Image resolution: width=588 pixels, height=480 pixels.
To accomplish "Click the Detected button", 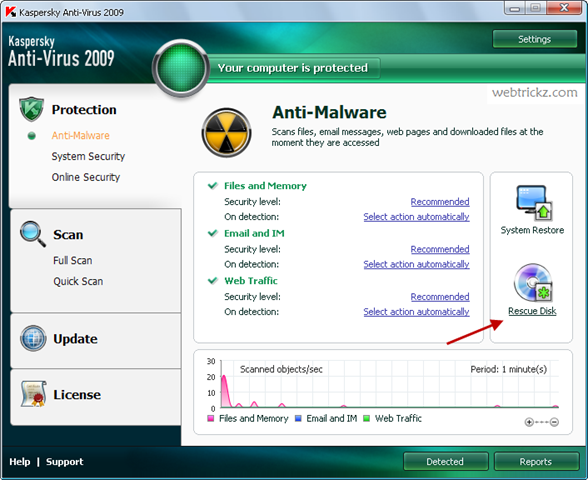I will [x=446, y=462].
